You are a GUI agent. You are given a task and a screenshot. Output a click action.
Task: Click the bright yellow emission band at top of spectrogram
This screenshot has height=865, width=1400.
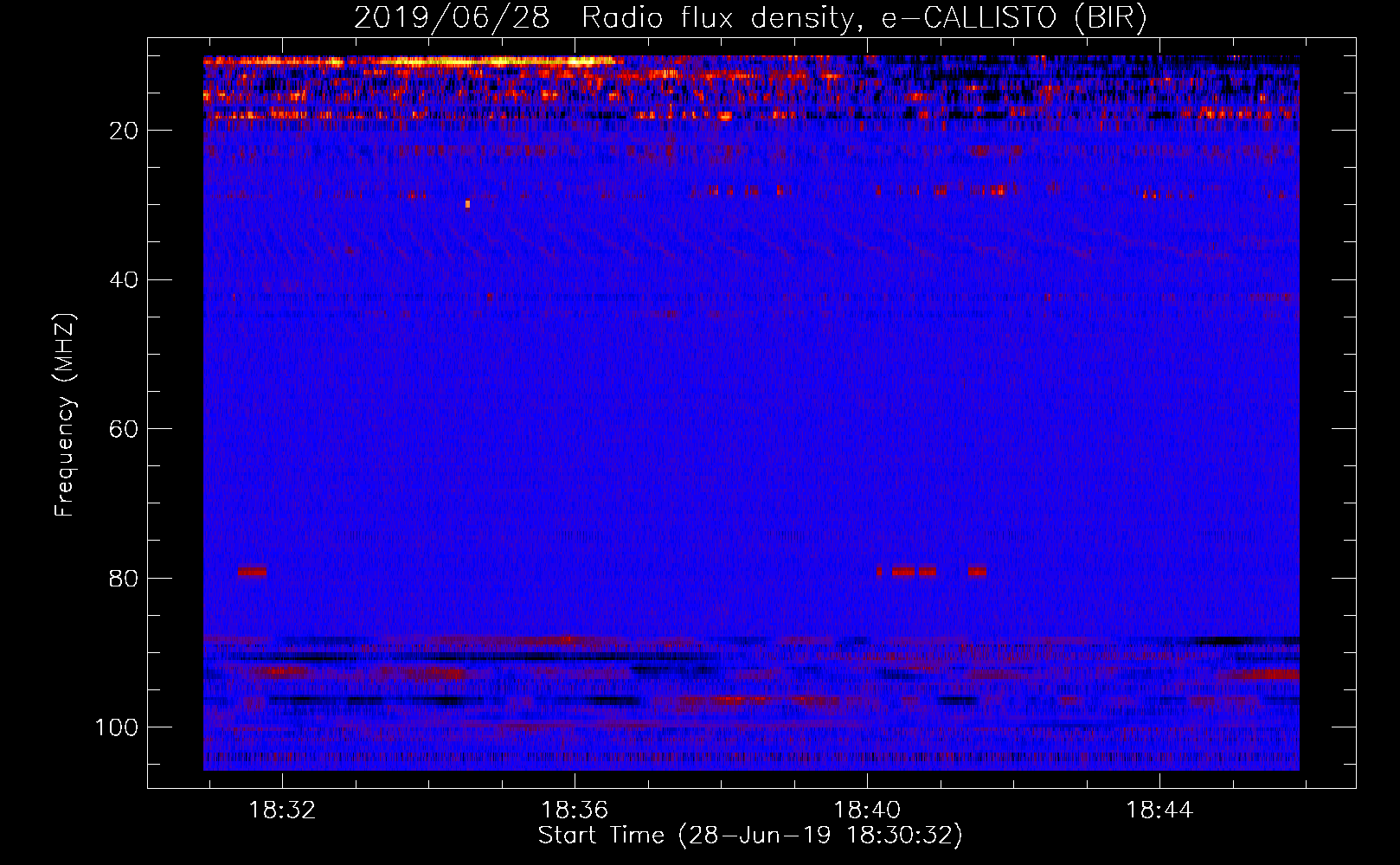413,61
